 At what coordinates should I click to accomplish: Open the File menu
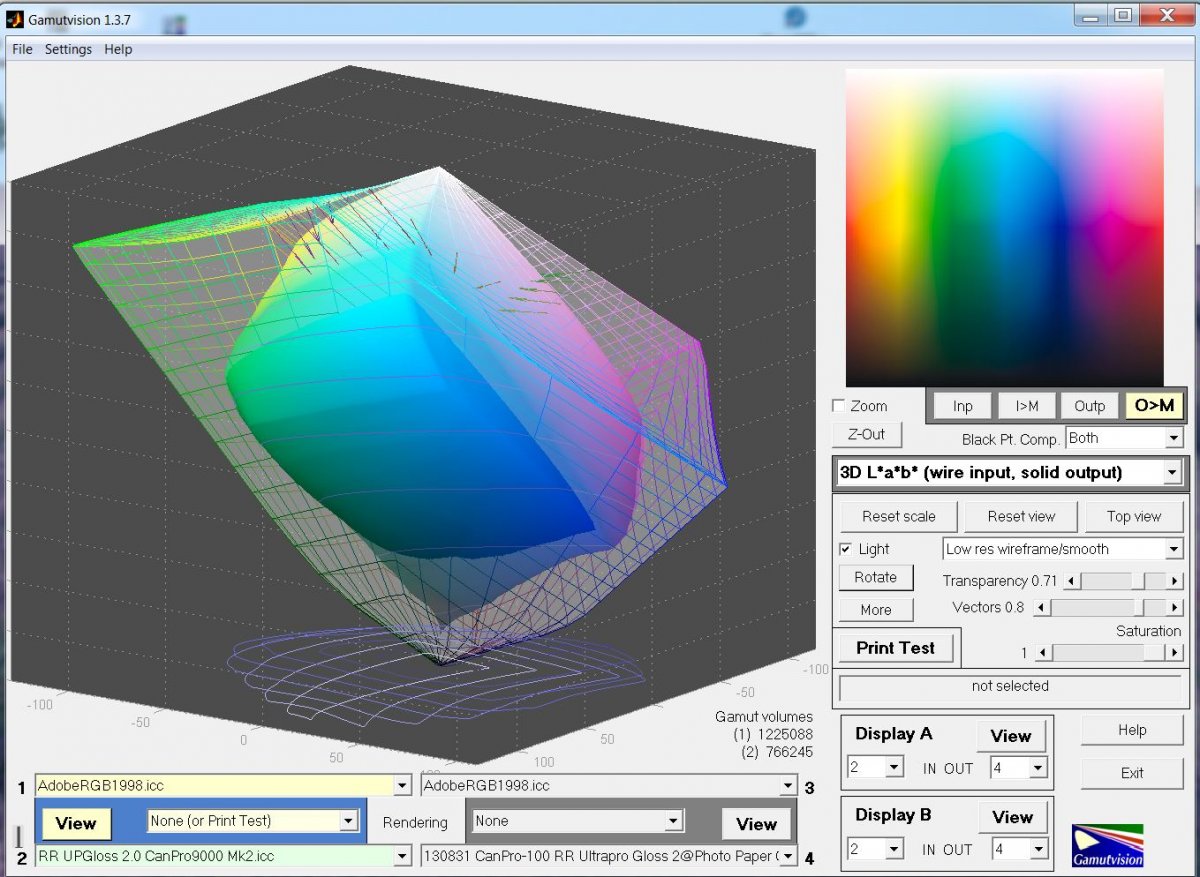[x=22, y=49]
